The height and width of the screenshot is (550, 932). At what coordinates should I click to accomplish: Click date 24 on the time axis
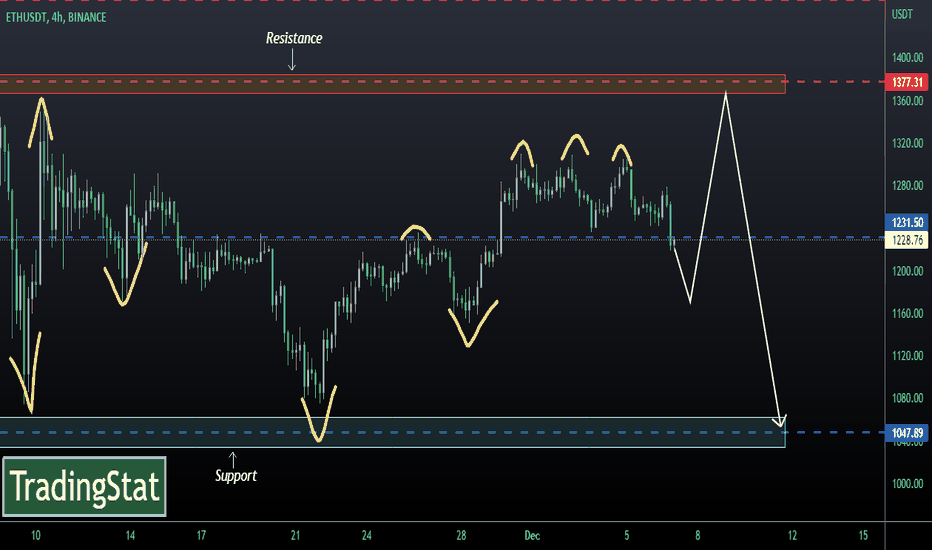tap(367, 536)
